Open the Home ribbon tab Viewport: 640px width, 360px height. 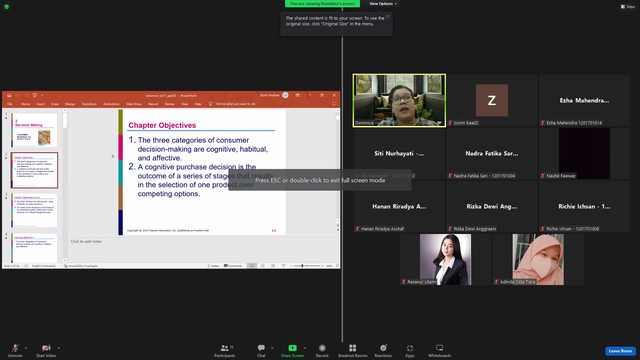click(x=25, y=104)
